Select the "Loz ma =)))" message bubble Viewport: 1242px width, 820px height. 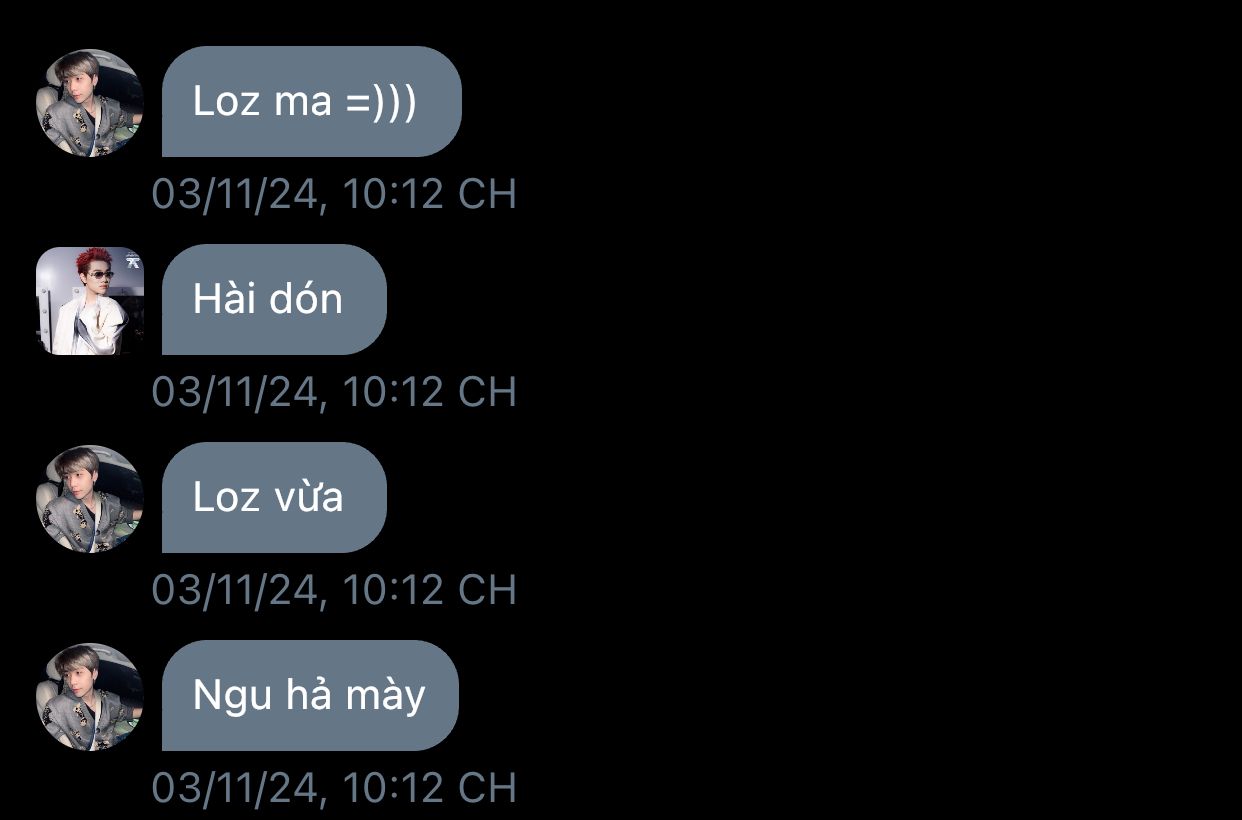(312, 102)
